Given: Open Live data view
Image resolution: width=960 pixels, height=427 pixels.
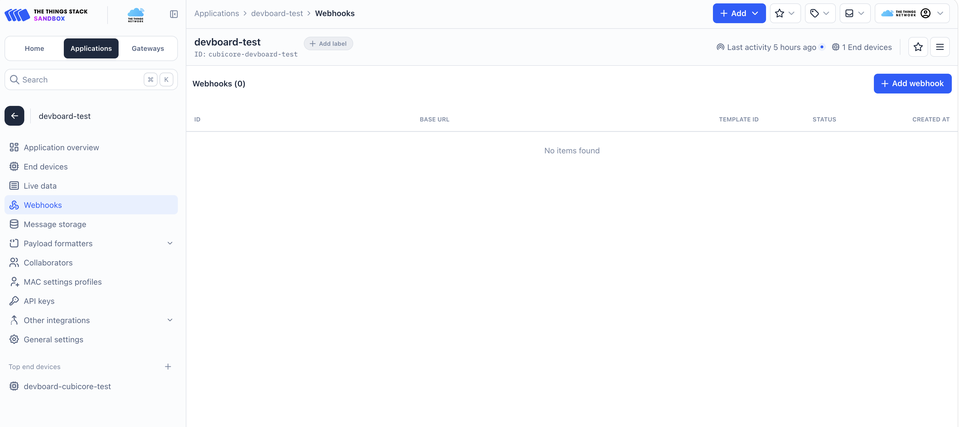Looking at the screenshot, I should (91, 186).
